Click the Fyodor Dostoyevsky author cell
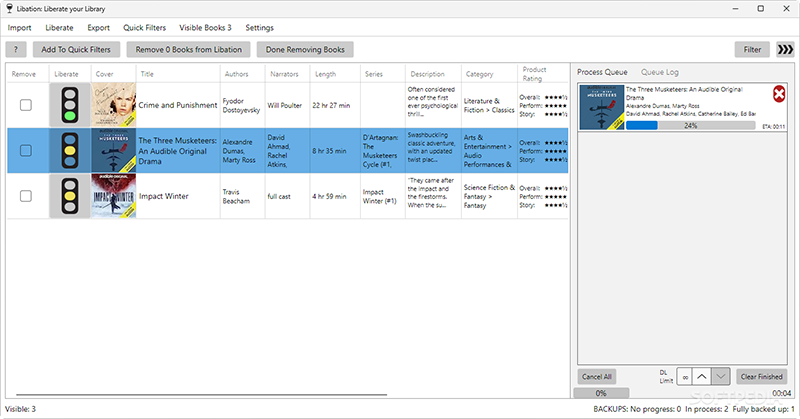The height and width of the screenshot is (419, 800). (241, 105)
